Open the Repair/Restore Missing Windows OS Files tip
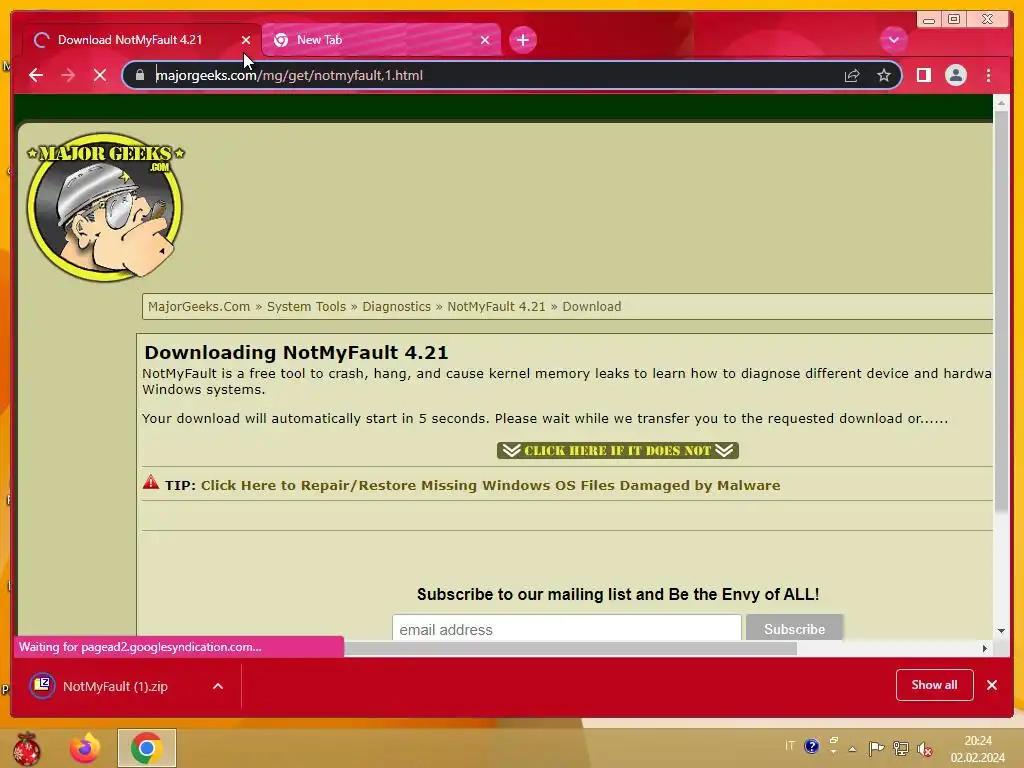Image resolution: width=1024 pixels, height=768 pixels. [490, 485]
